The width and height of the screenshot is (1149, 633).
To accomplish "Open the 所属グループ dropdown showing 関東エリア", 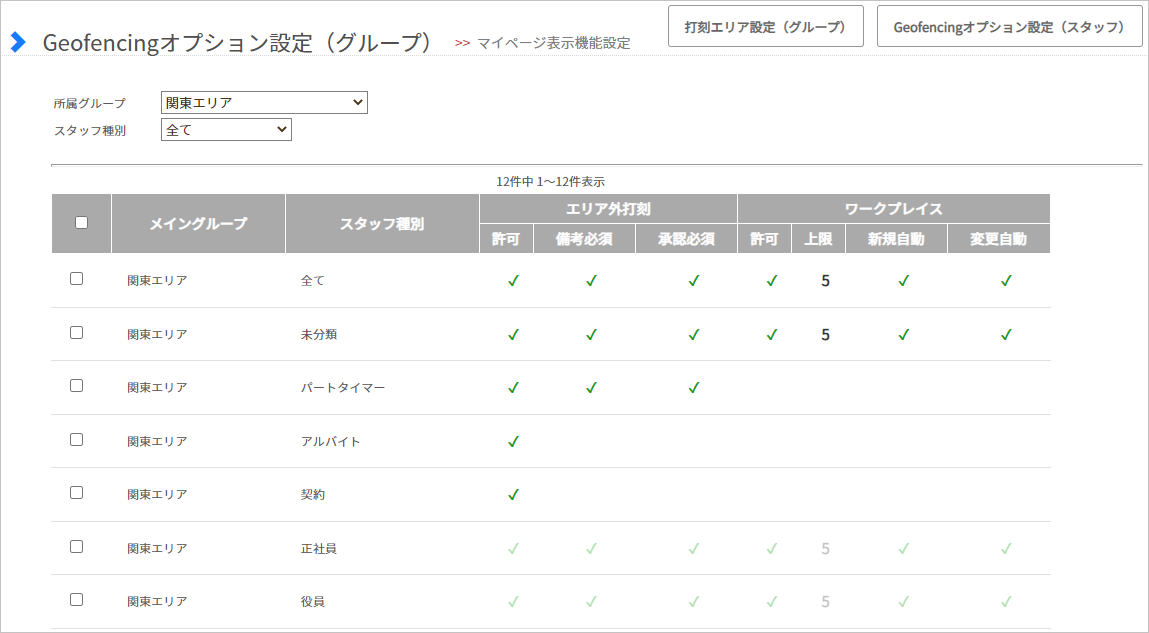I will pyautogui.click(x=264, y=103).
